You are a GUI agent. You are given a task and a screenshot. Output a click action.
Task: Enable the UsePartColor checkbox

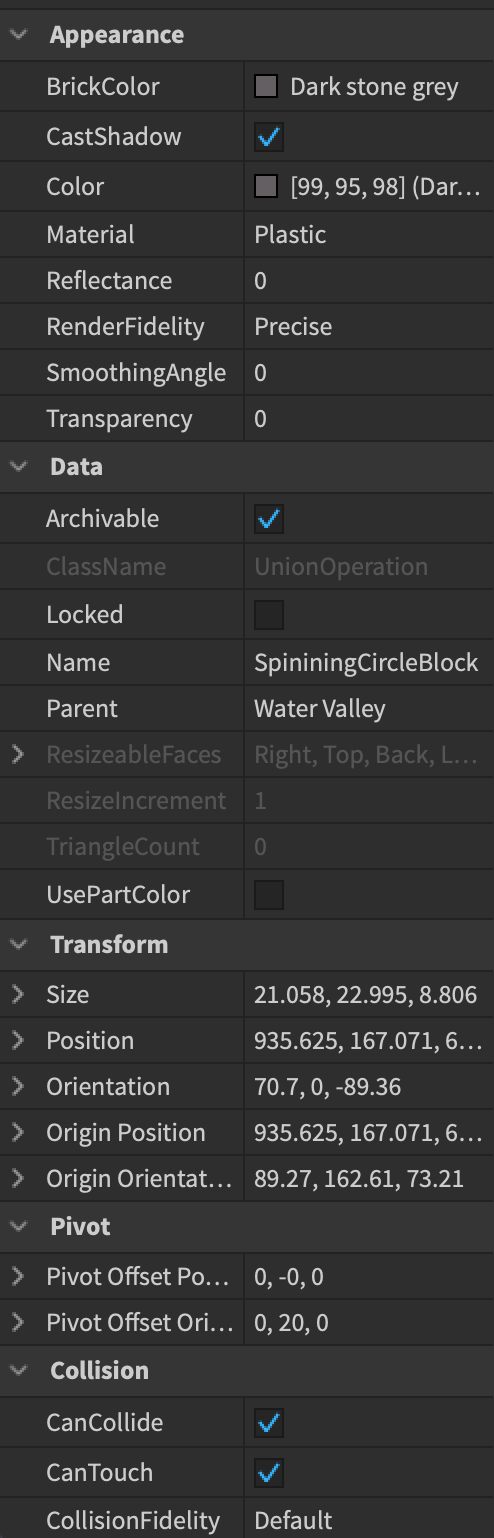point(269,895)
